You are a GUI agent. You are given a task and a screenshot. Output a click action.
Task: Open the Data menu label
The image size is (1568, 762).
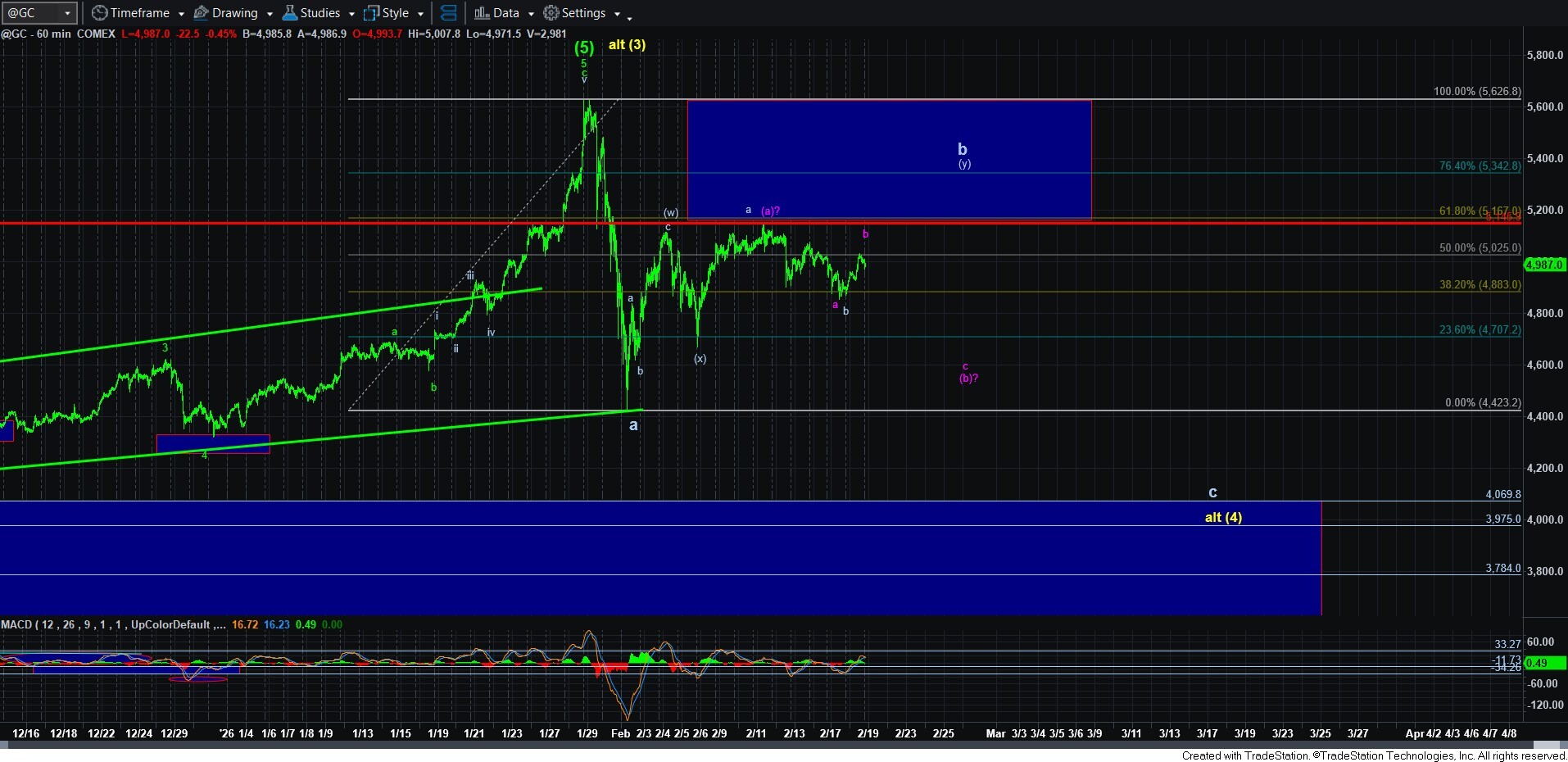pos(505,13)
